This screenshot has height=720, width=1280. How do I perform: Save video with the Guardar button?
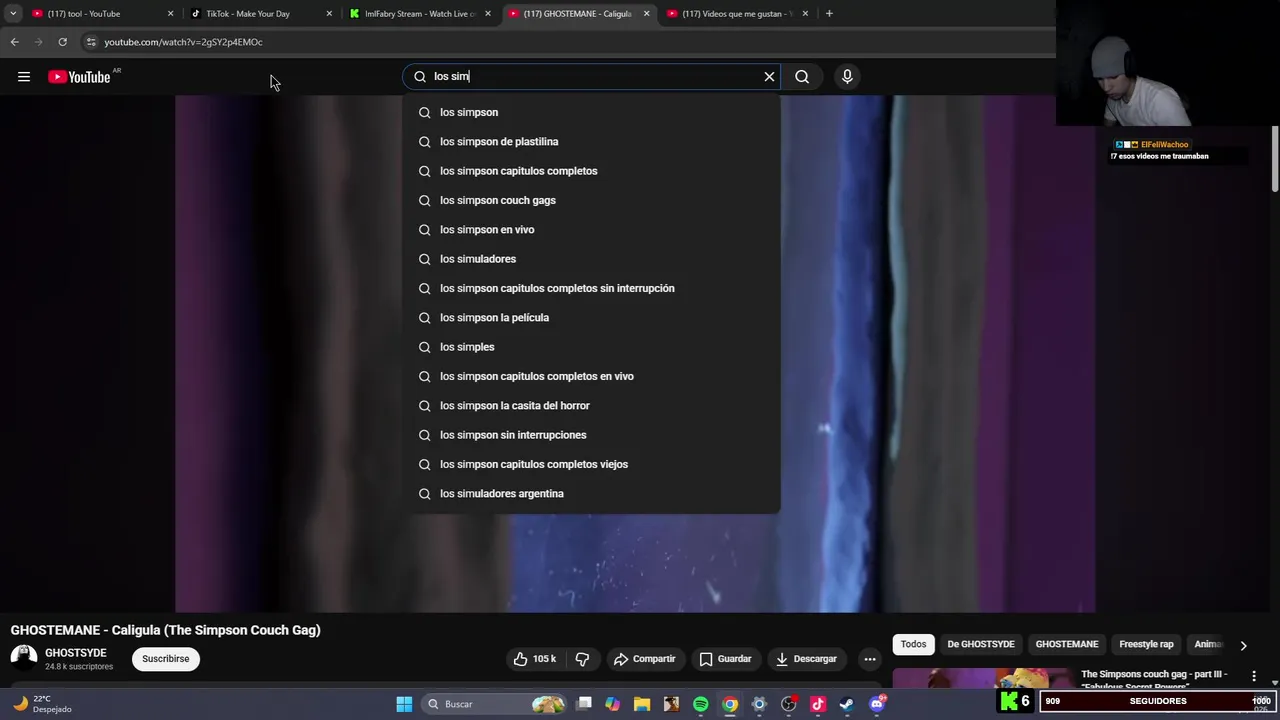pyautogui.click(x=725, y=659)
